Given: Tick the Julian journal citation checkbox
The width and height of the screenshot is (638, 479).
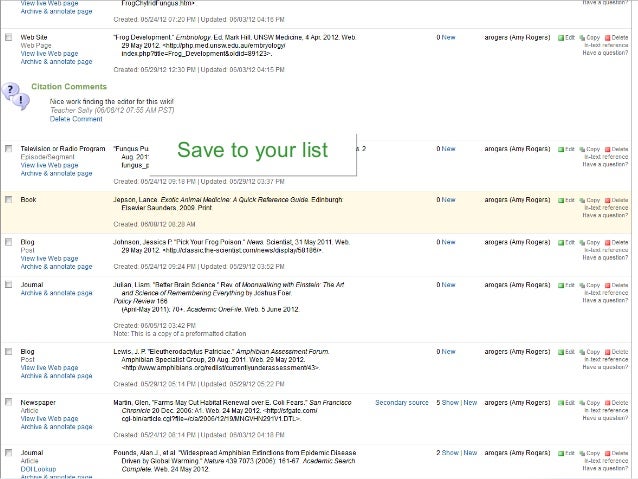Looking at the screenshot, I should [x=9, y=284].
